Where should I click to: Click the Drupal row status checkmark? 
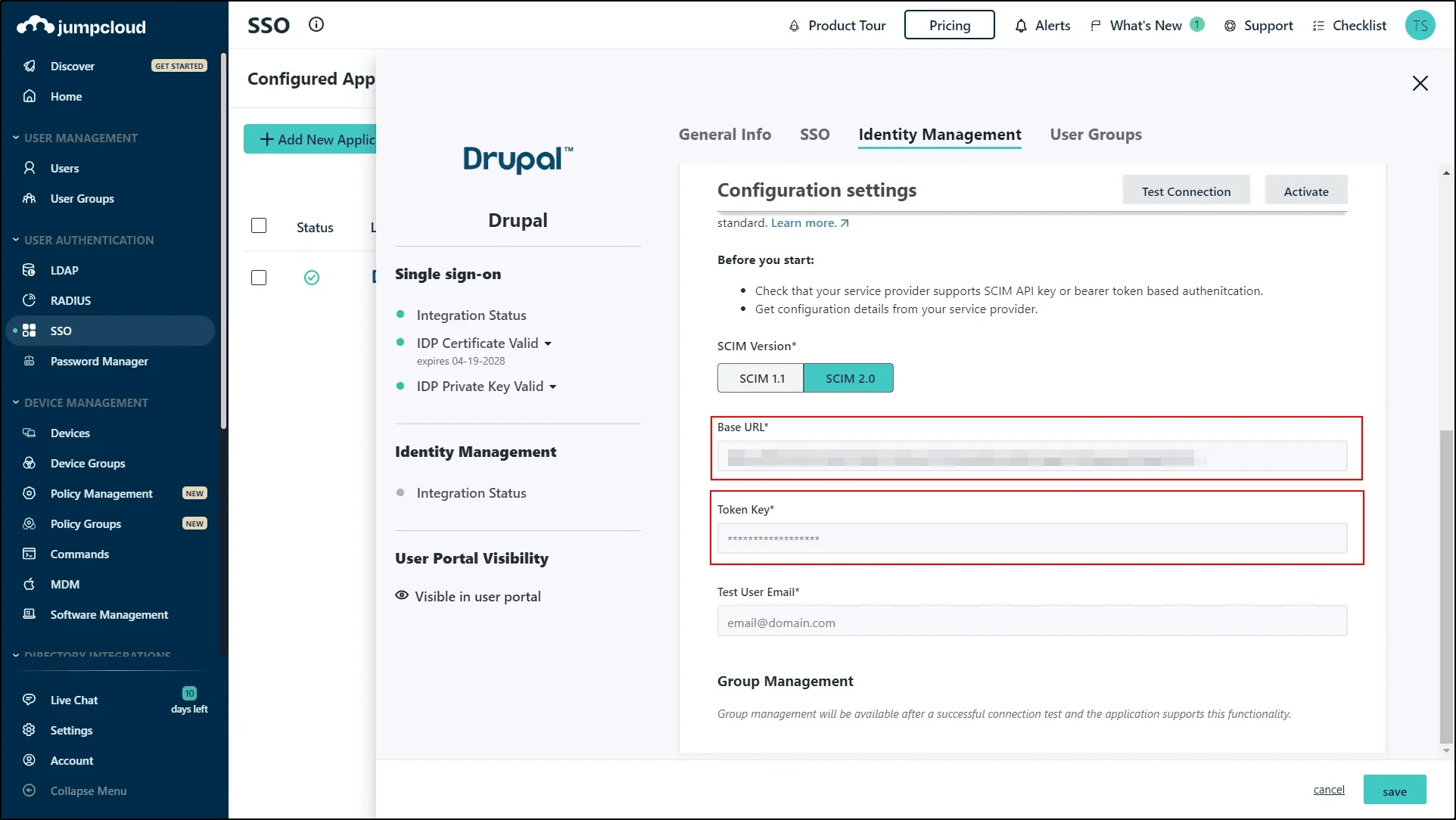click(311, 278)
